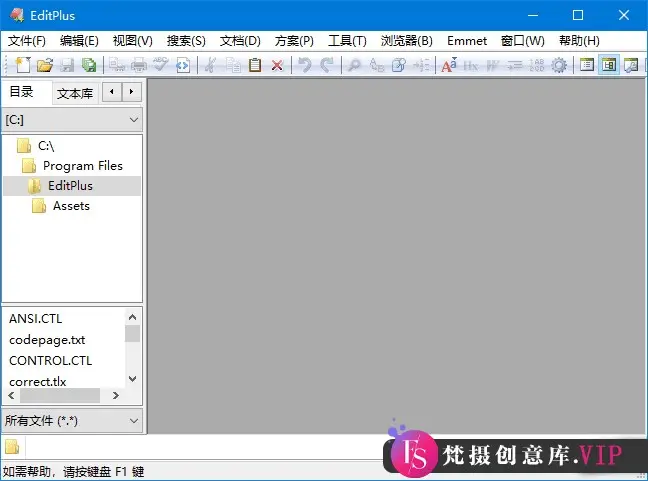Image resolution: width=648 pixels, height=481 pixels.
Task: Toggle the auto indent toolbar icon
Action: pos(515,65)
